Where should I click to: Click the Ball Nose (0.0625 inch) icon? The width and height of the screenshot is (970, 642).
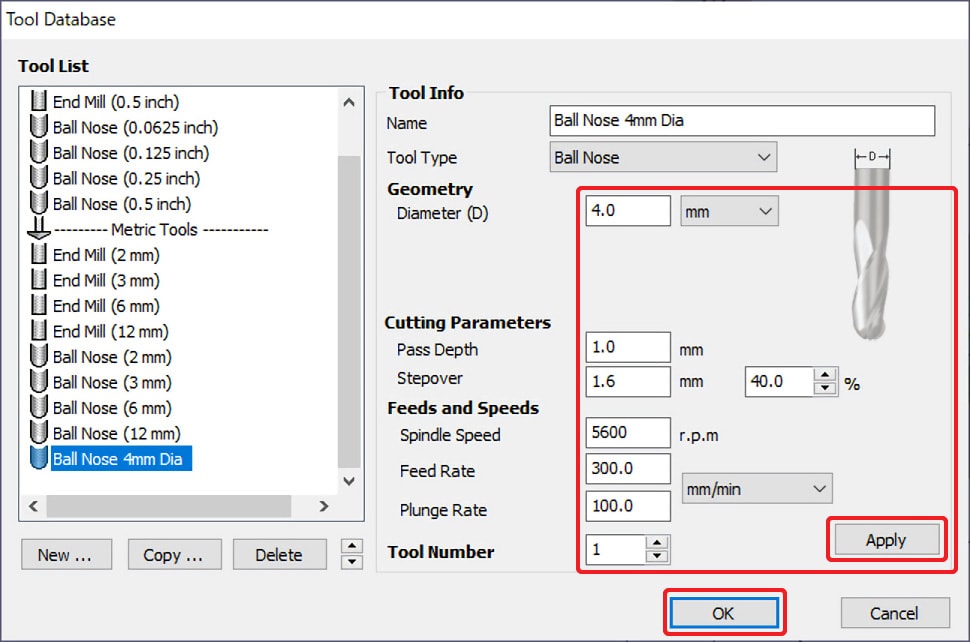(39, 127)
